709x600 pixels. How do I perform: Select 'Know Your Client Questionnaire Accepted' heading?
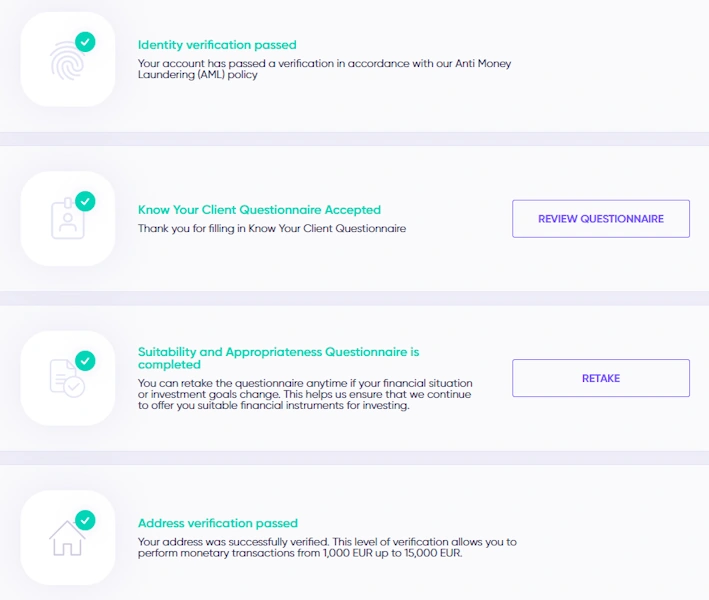tap(259, 210)
